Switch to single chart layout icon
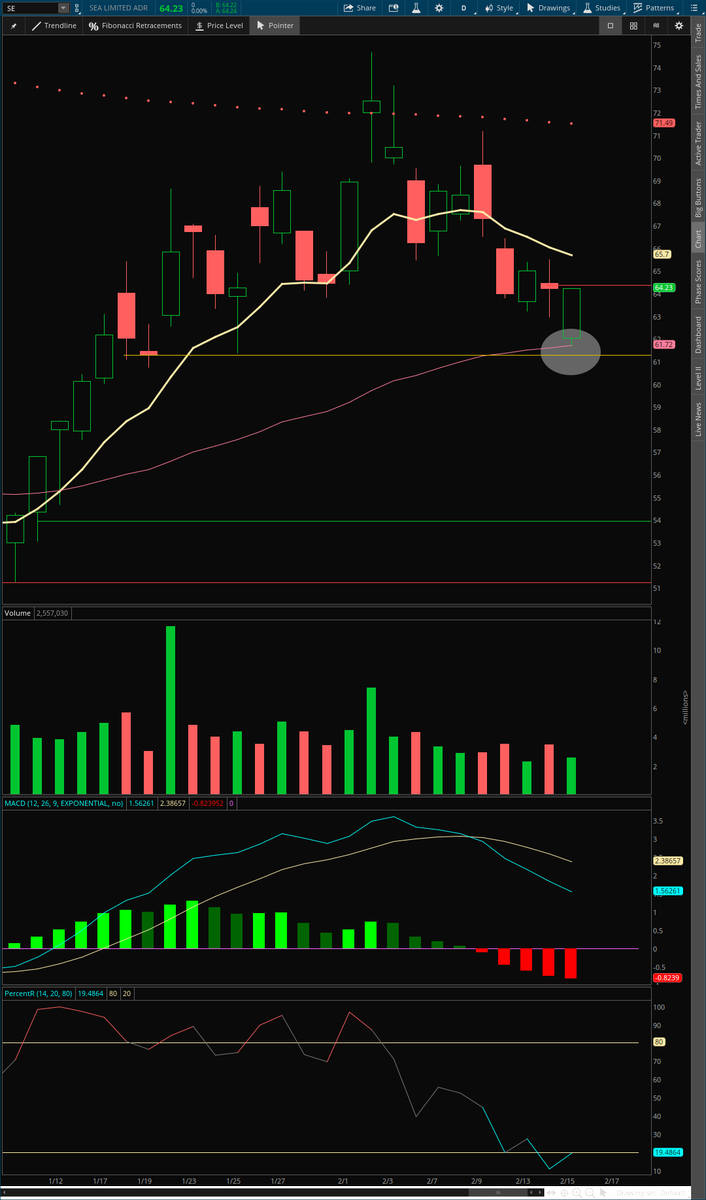Image resolution: width=706 pixels, height=1200 pixels. [609, 25]
